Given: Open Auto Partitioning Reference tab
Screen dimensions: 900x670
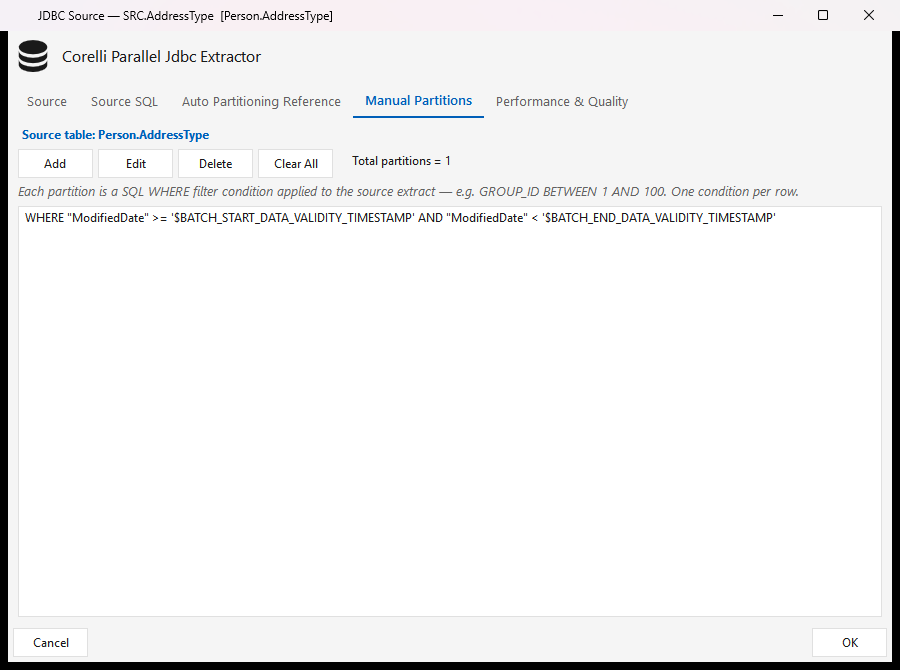Looking at the screenshot, I should (x=261, y=102).
